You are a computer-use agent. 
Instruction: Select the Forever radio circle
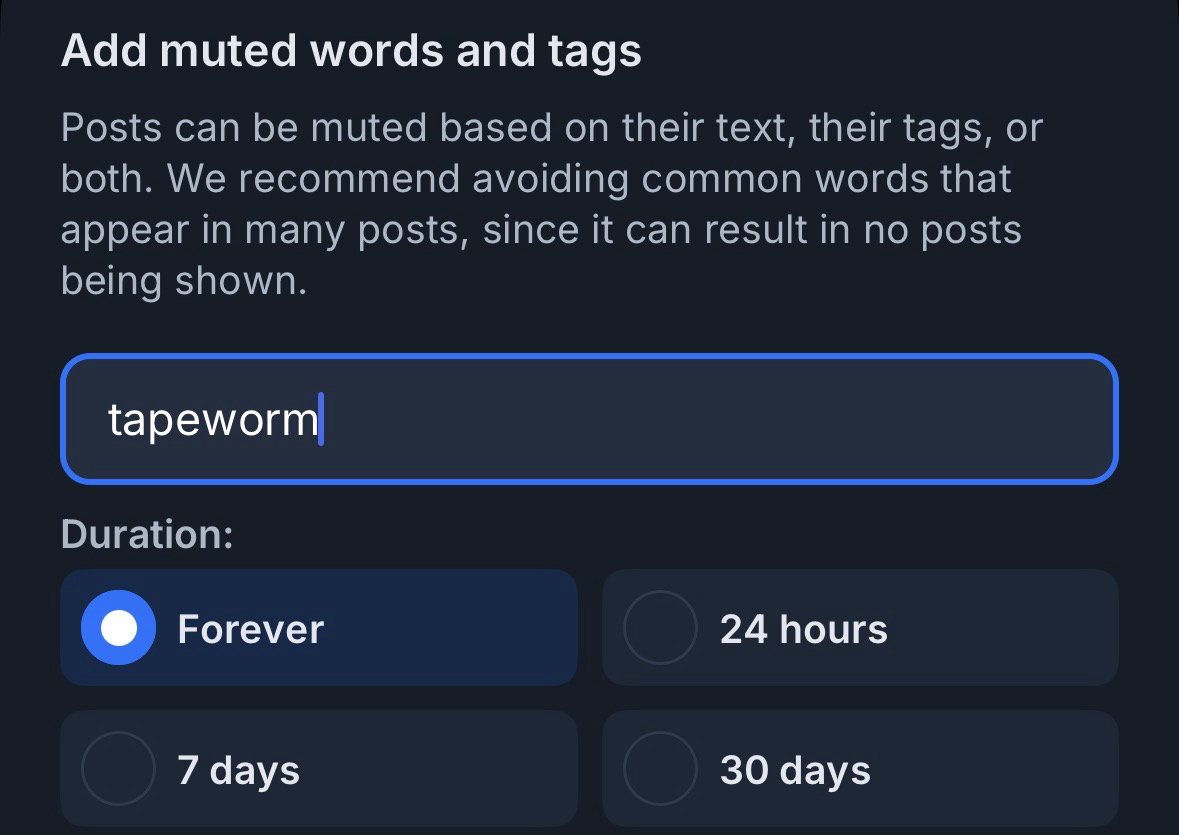coord(118,628)
